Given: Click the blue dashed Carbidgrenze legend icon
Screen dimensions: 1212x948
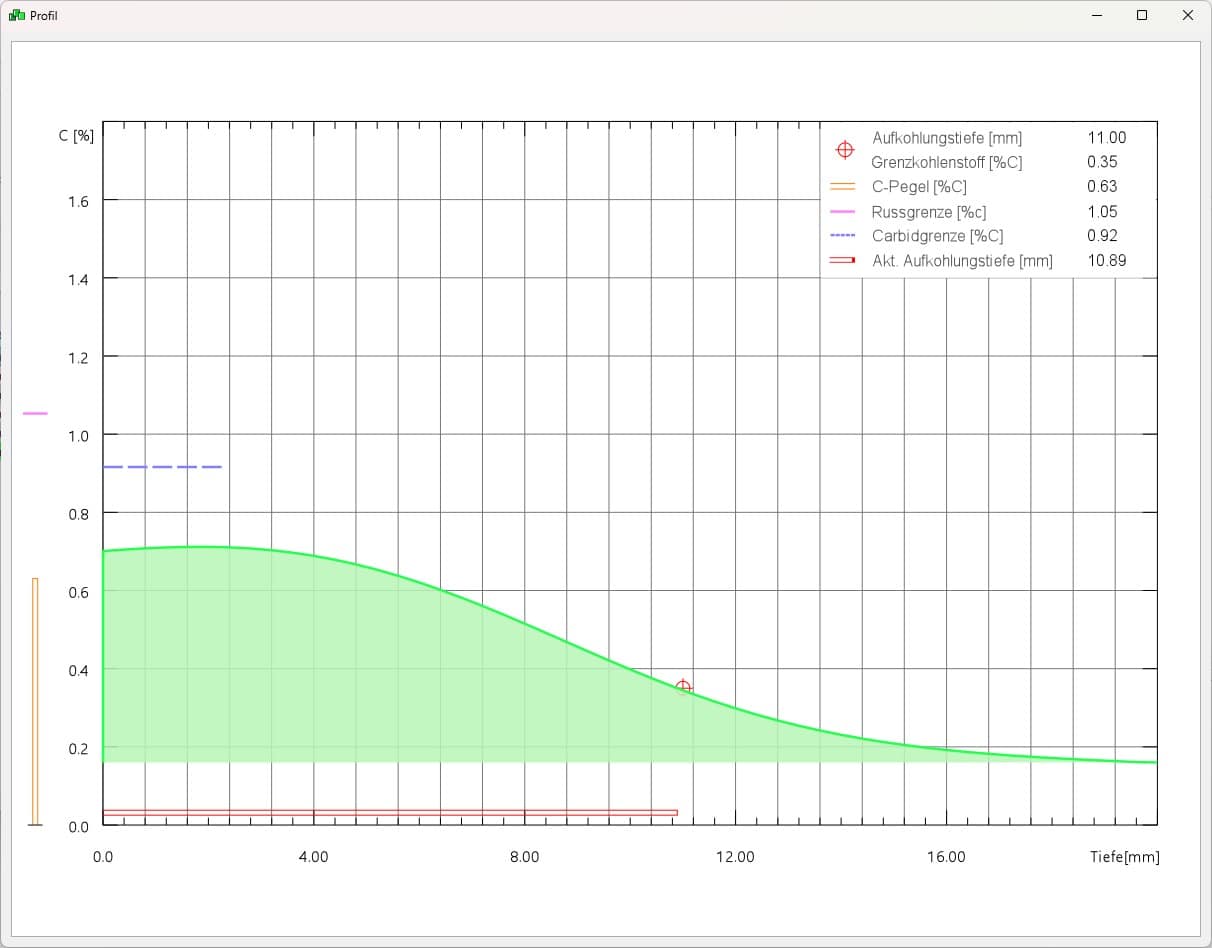Looking at the screenshot, I should coord(843,236).
